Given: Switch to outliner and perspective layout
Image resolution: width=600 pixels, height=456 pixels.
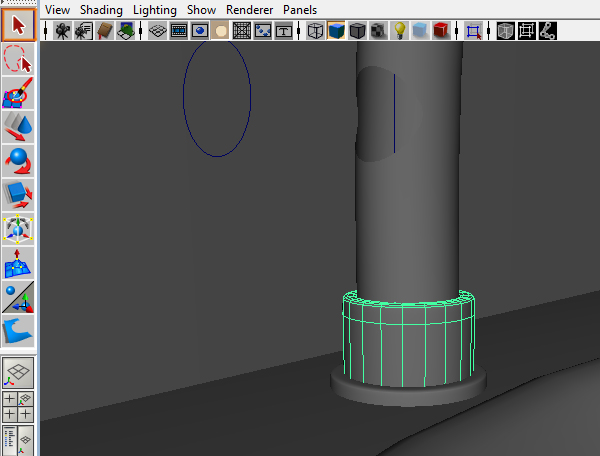Looking at the screenshot, I should (18, 440).
